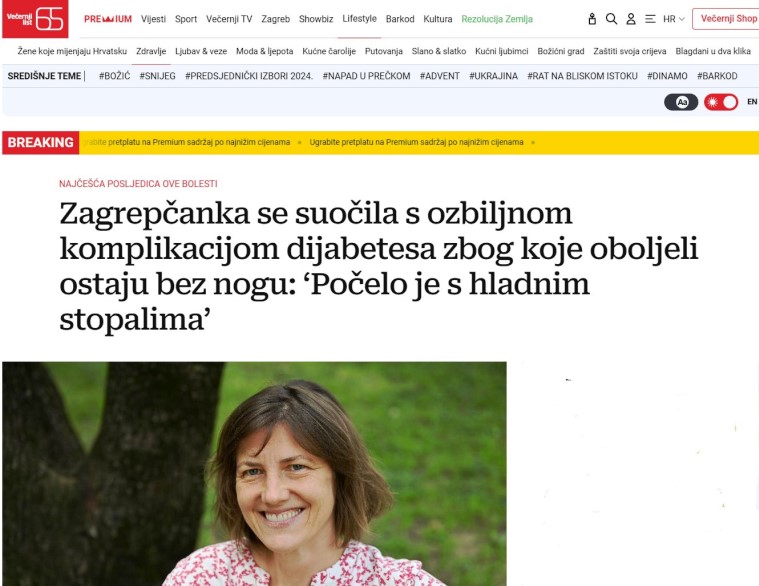Select the Zdravlje subsection tab
Screen dimensions: 759x586
point(151,51)
